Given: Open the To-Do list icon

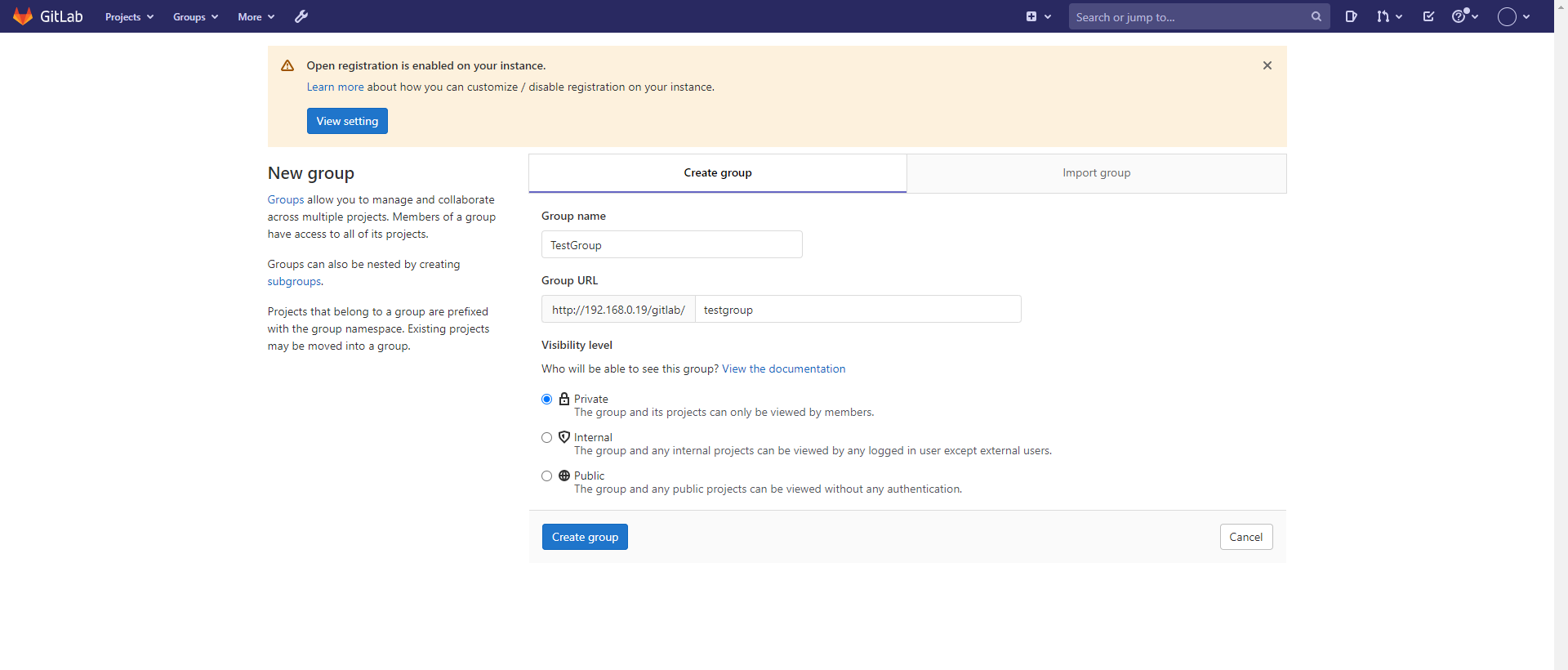Looking at the screenshot, I should (x=1428, y=16).
